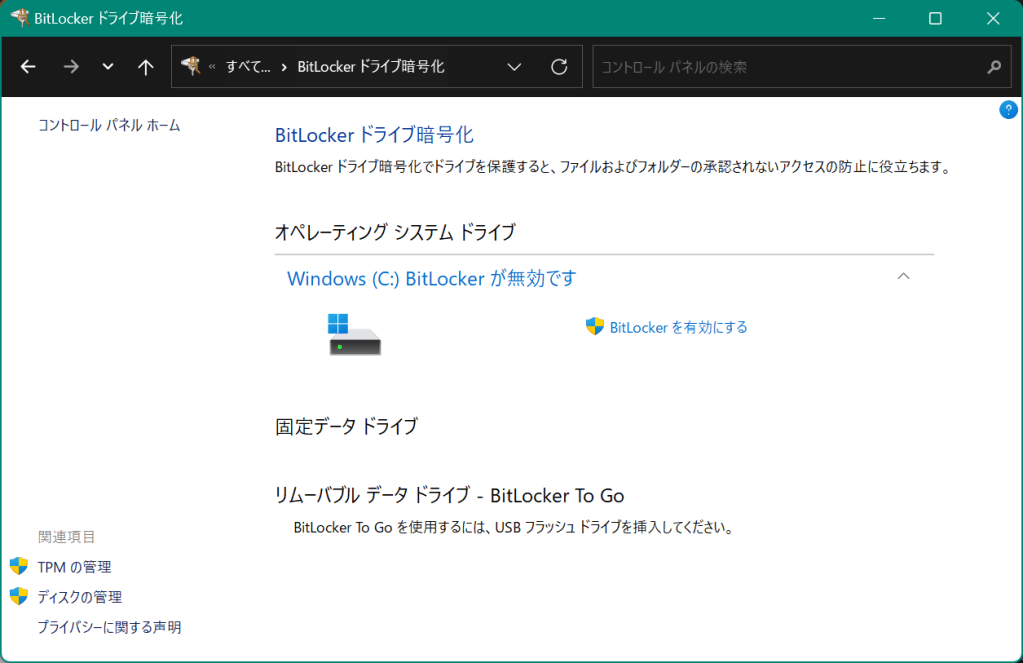Open the « breadcrumb overflow chevron
Screen dimensions: 1023x663
pos(212,67)
